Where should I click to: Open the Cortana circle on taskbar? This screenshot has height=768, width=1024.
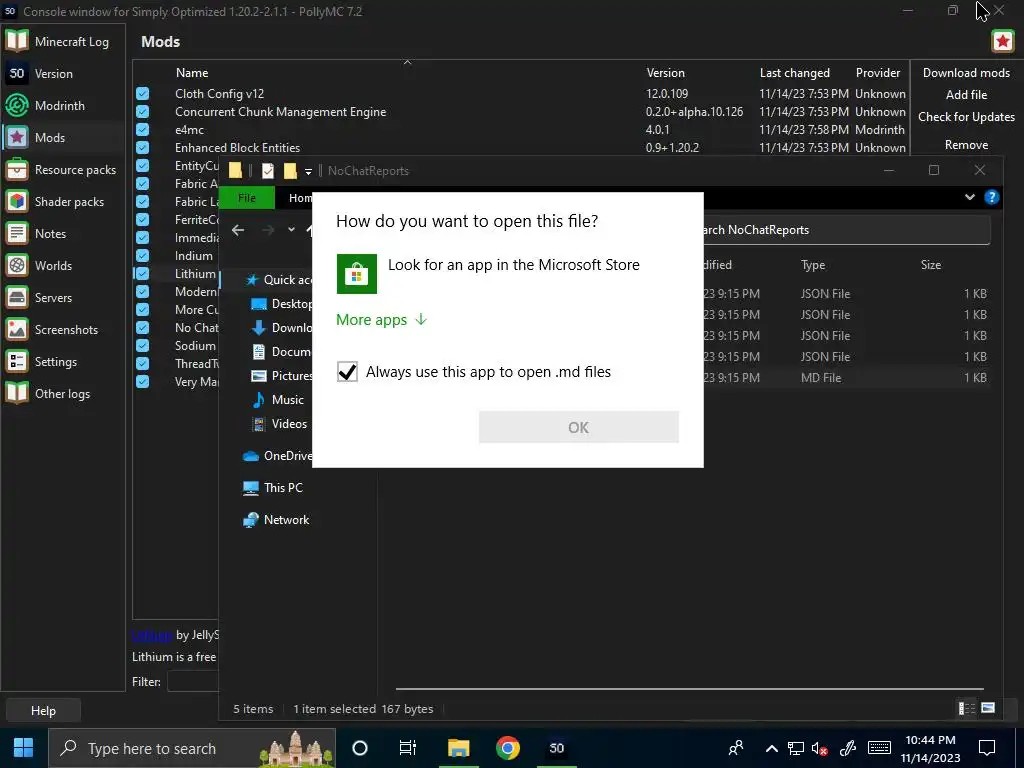click(x=360, y=748)
